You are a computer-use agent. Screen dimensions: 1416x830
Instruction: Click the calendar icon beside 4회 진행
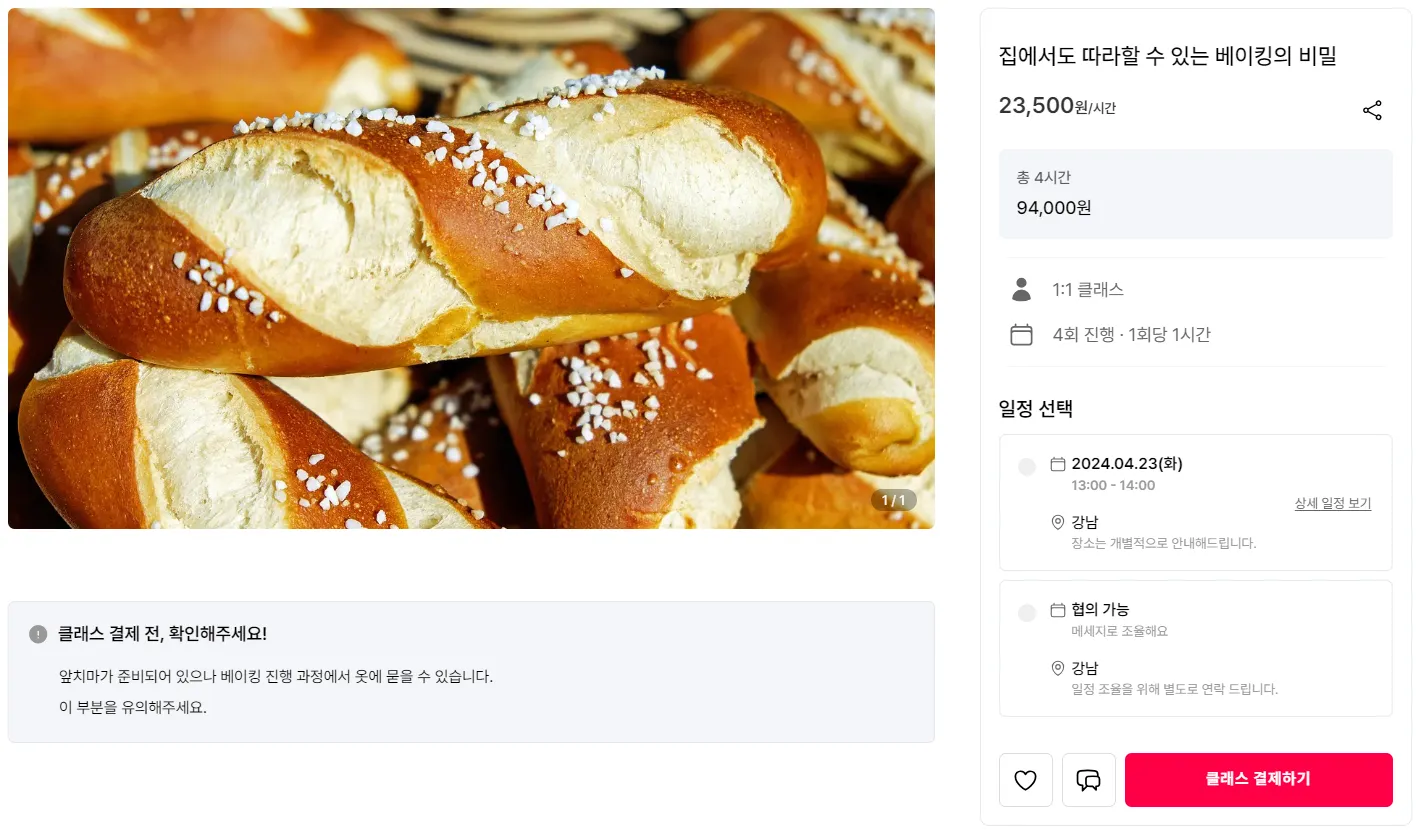1021,335
